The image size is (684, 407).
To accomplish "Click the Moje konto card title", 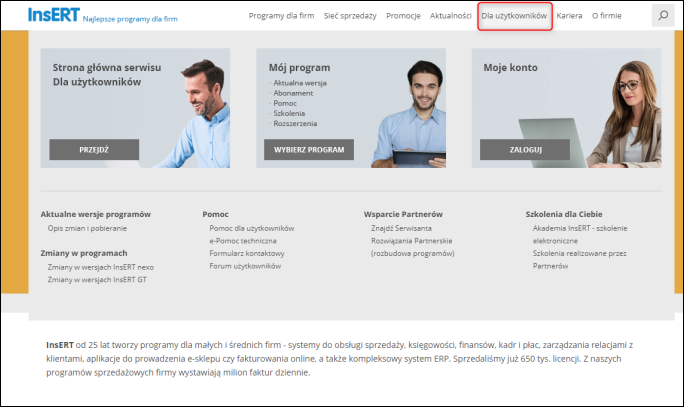I will click(x=510, y=68).
